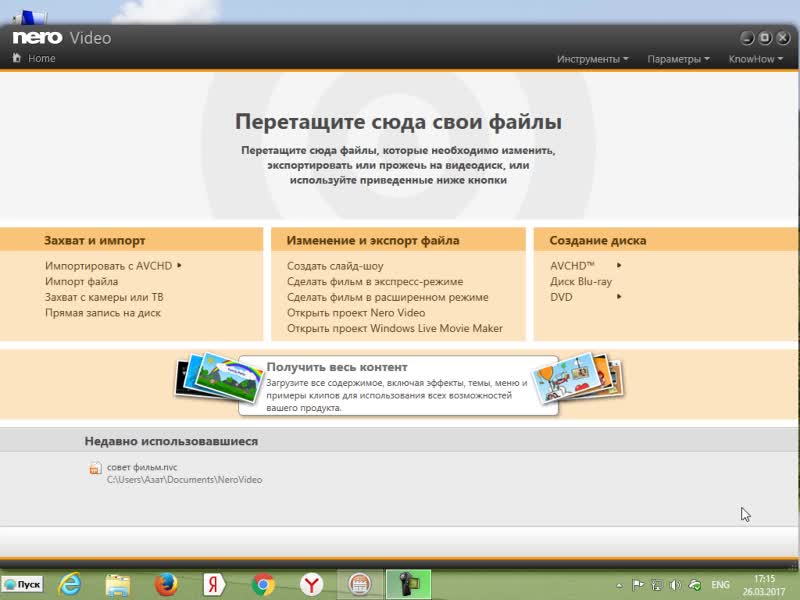Screen dimensions: 800x600
Task: Maximize the Nero Video window
Action: click(765, 38)
